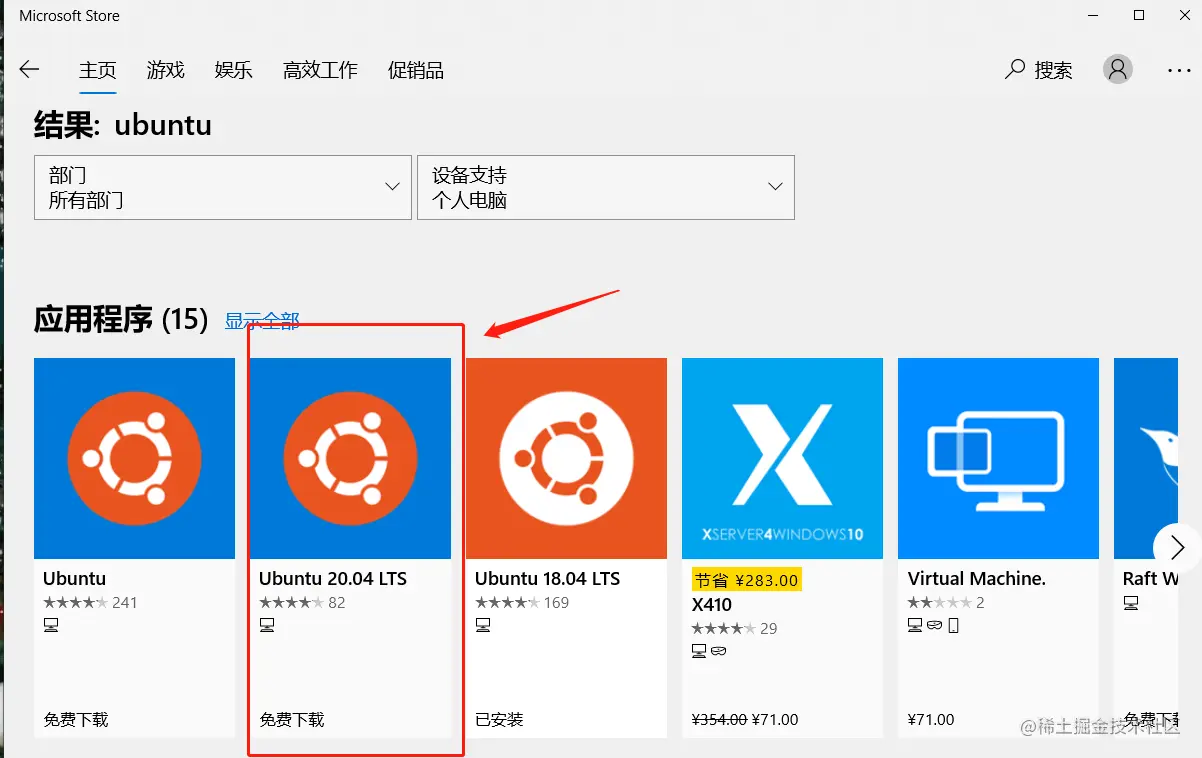The image size is (1202, 758).
Task: Click the 241 ratings of Ubuntu
Action: [125, 602]
